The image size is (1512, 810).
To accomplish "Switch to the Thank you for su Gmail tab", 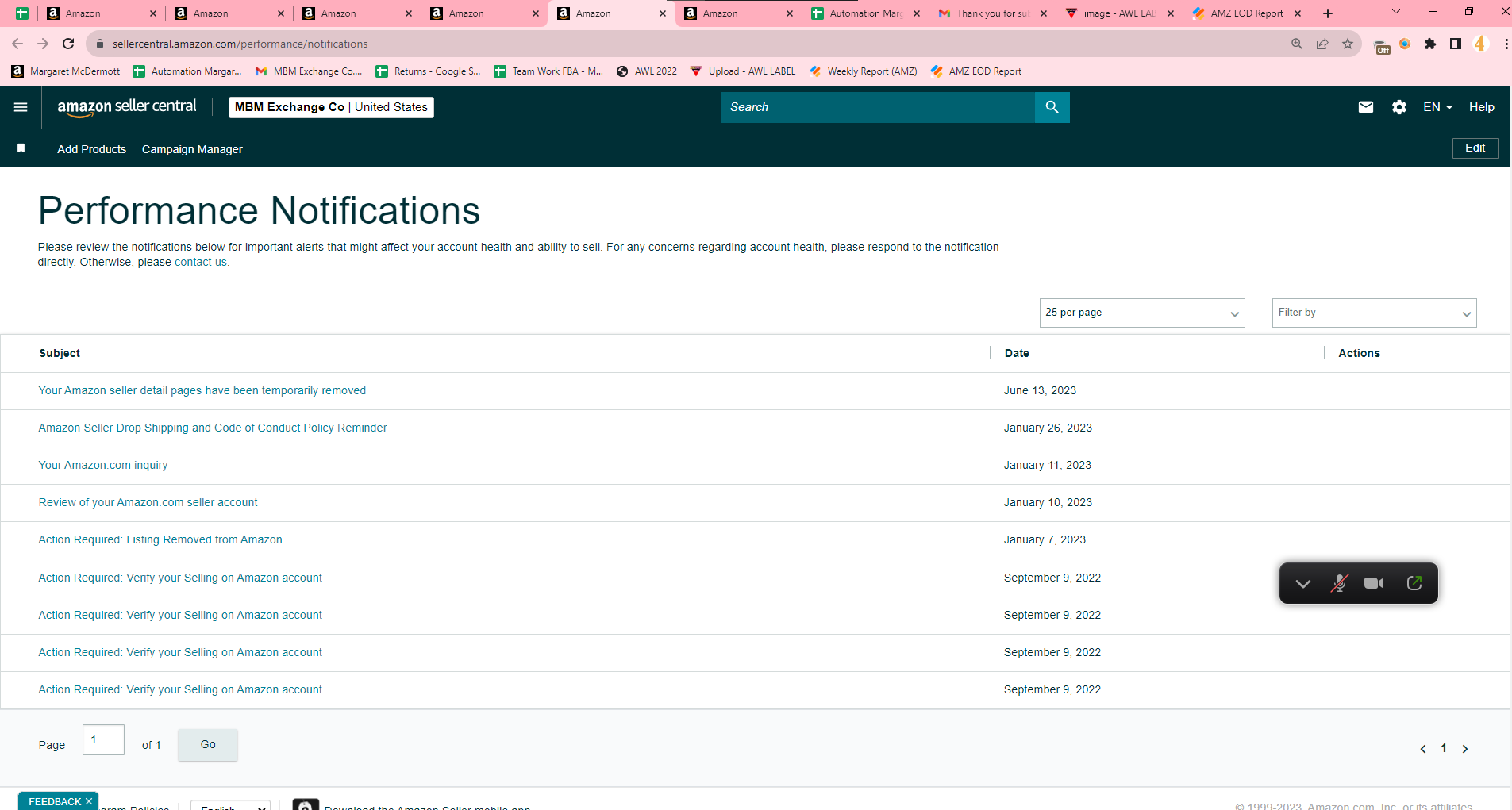I will (x=992, y=13).
